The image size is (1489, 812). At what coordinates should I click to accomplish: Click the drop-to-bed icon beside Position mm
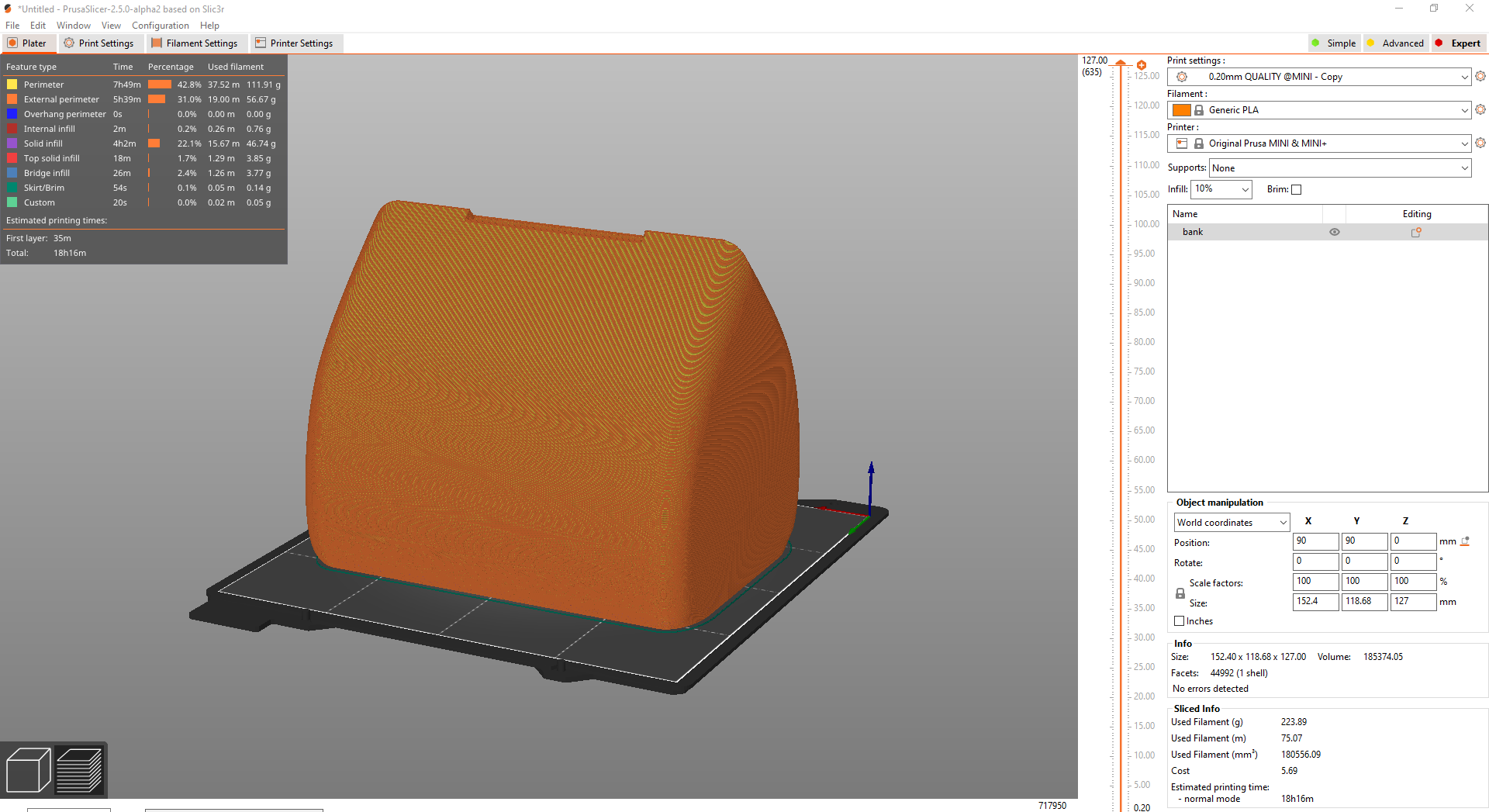click(x=1465, y=541)
